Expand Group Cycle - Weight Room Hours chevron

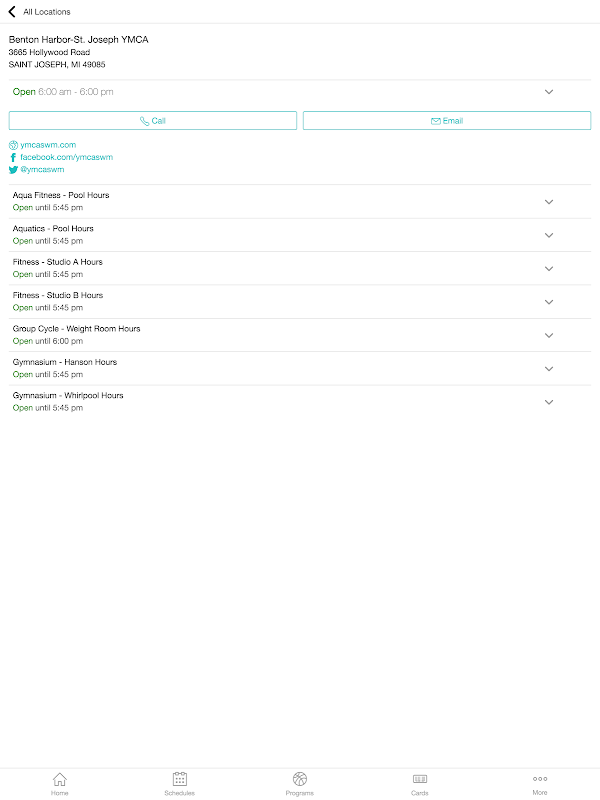(x=549, y=336)
